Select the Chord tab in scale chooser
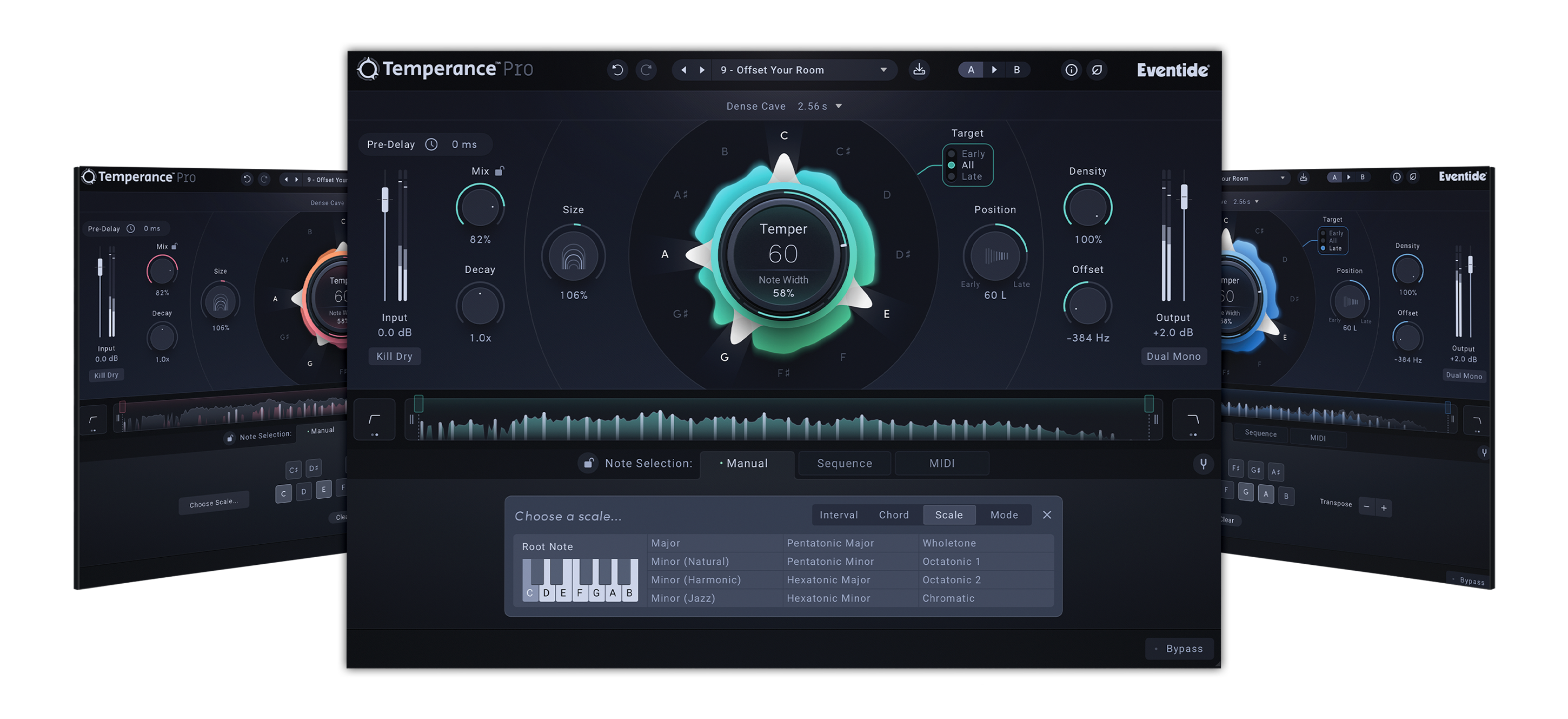The height and width of the screenshot is (719, 1568). [x=893, y=515]
